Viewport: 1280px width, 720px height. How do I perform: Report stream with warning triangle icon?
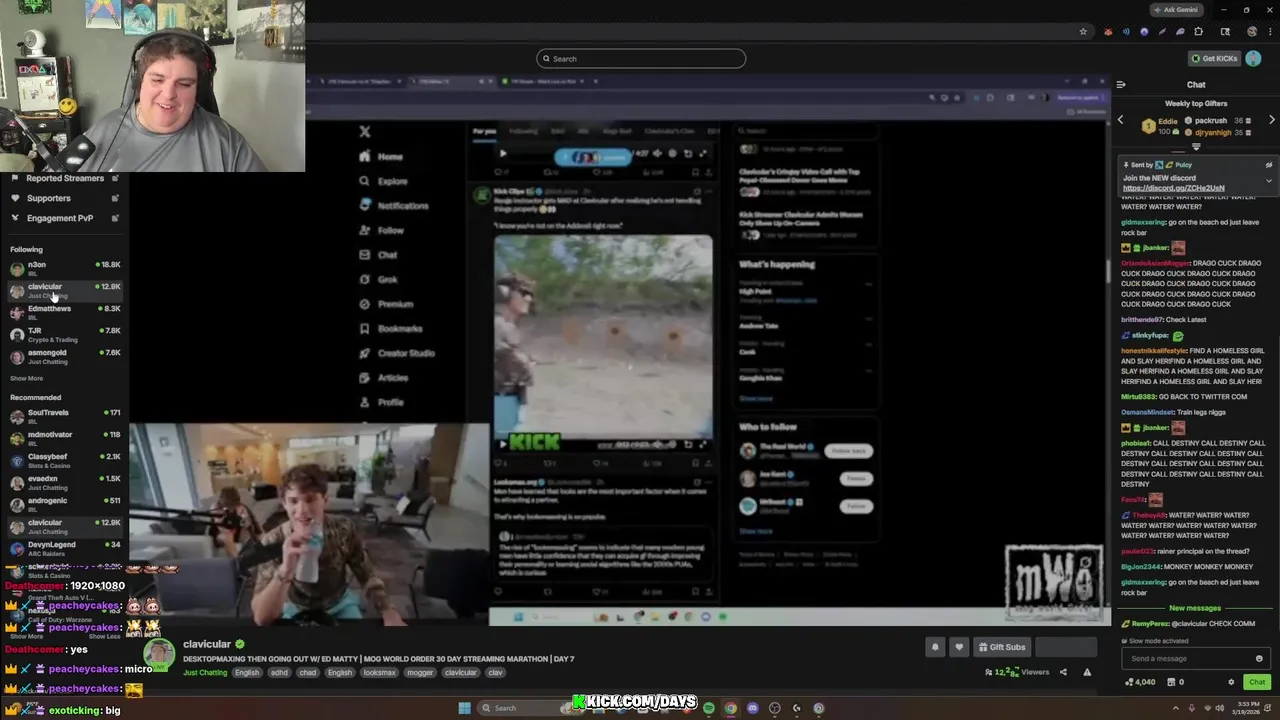(x=1087, y=672)
